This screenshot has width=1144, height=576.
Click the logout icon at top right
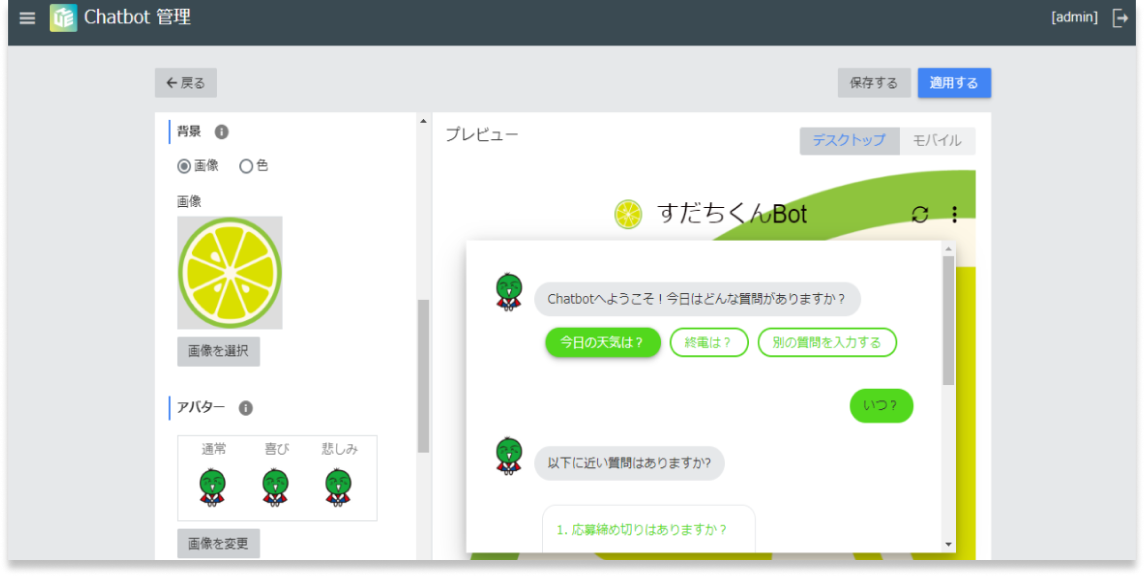pyautogui.click(x=1121, y=17)
